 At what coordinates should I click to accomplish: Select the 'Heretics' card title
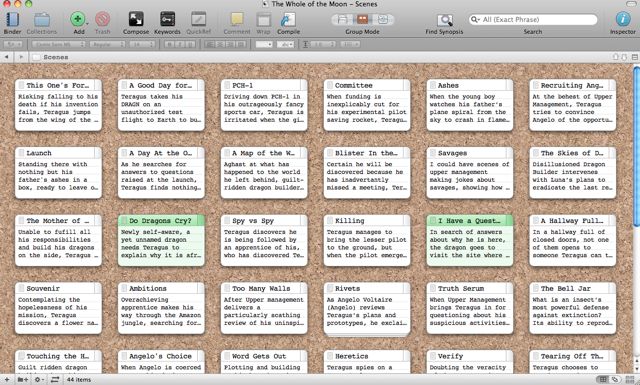351,356
